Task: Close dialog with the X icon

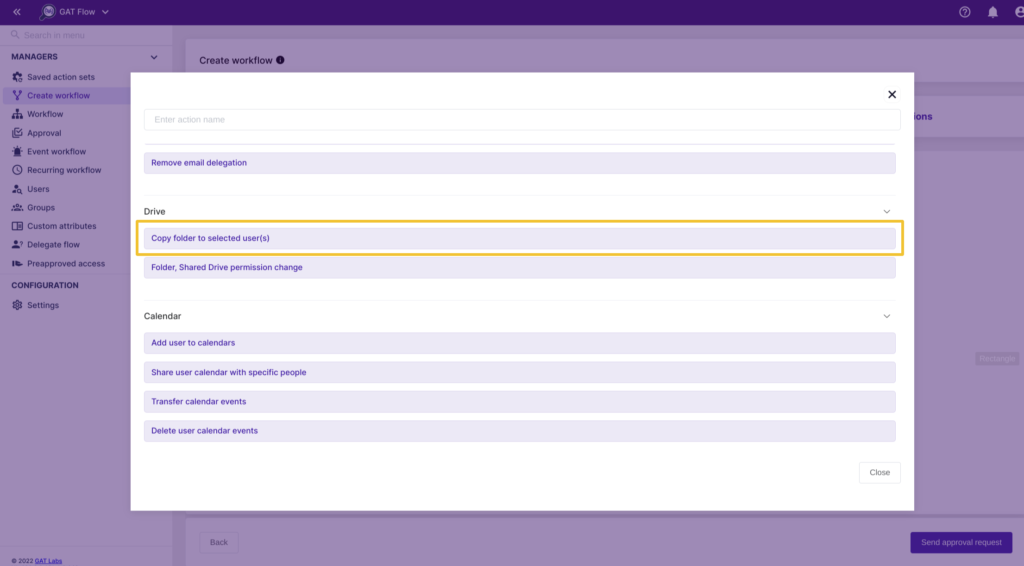Action: click(891, 95)
